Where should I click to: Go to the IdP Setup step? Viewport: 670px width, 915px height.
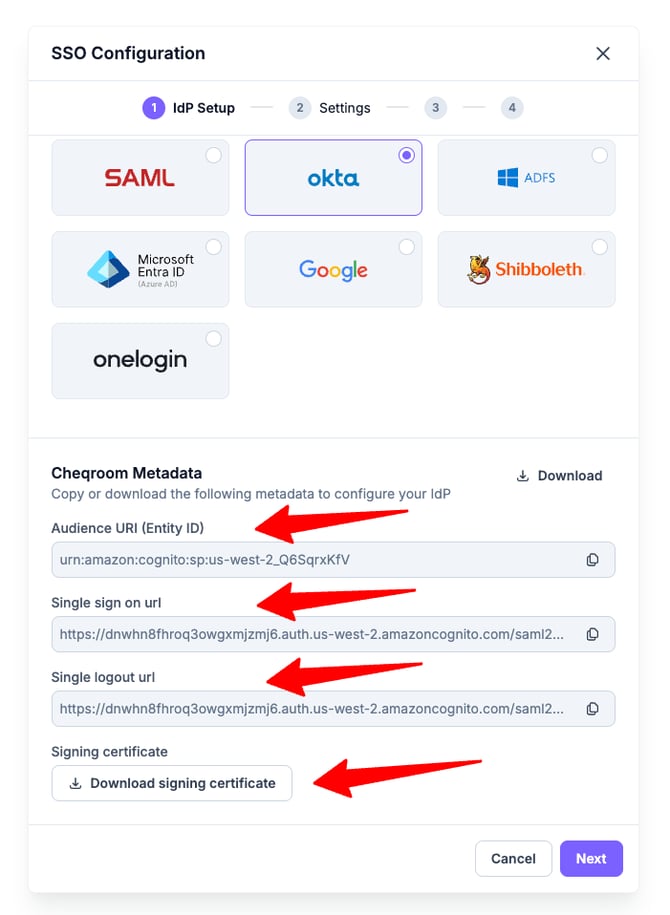pos(189,108)
